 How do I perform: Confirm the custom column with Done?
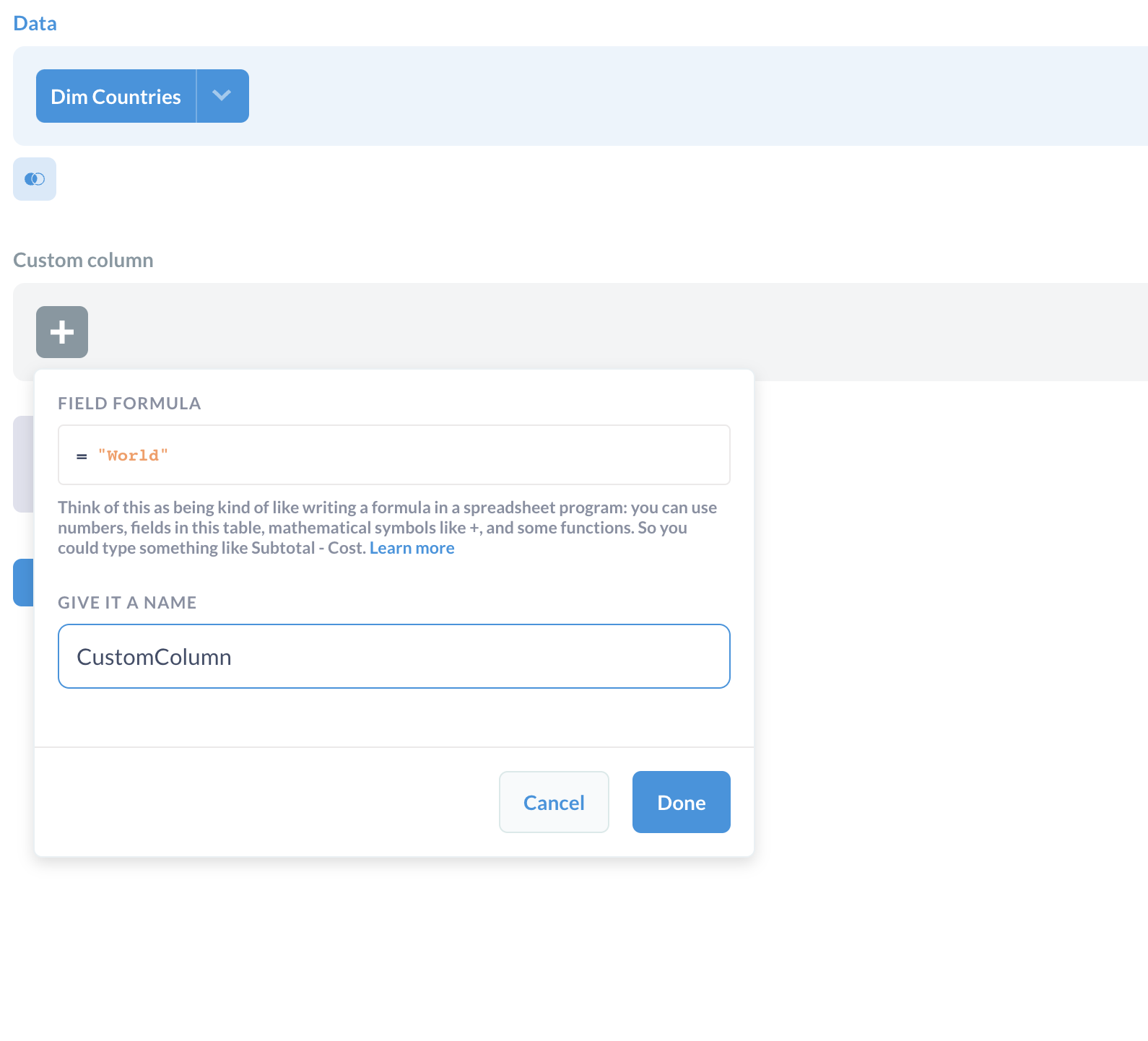682,802
